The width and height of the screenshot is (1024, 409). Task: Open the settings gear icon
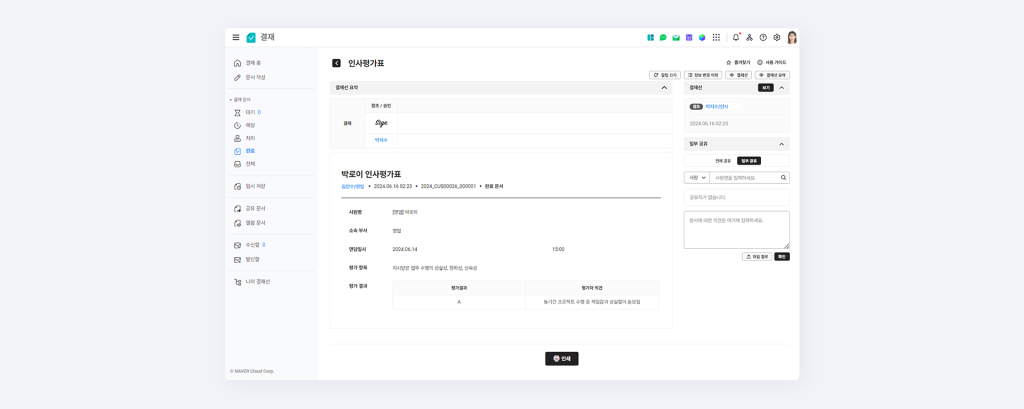point(777,38)
